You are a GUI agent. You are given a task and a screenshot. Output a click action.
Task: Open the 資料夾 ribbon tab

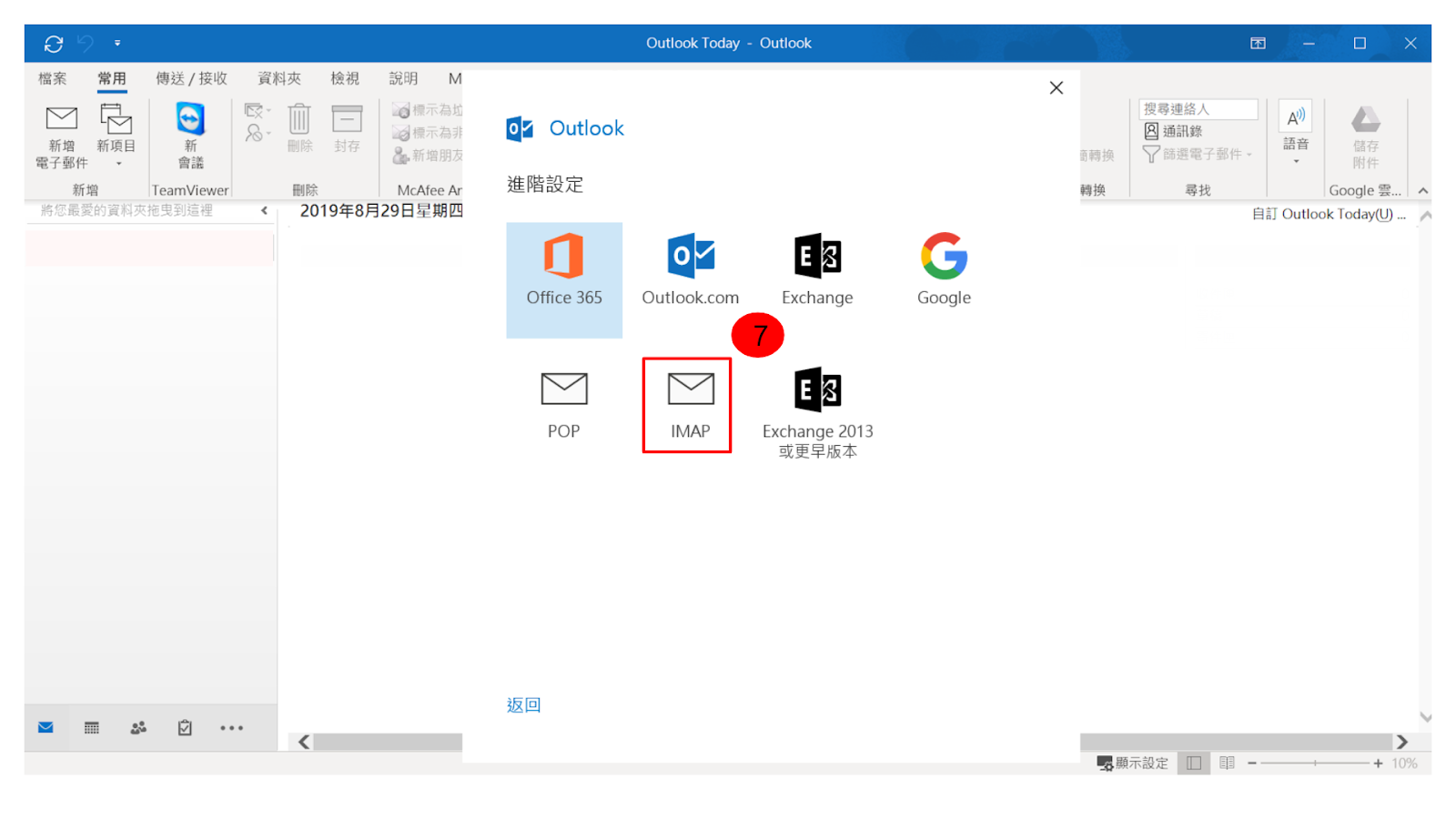pyautogui.click(x=279, y=78)
